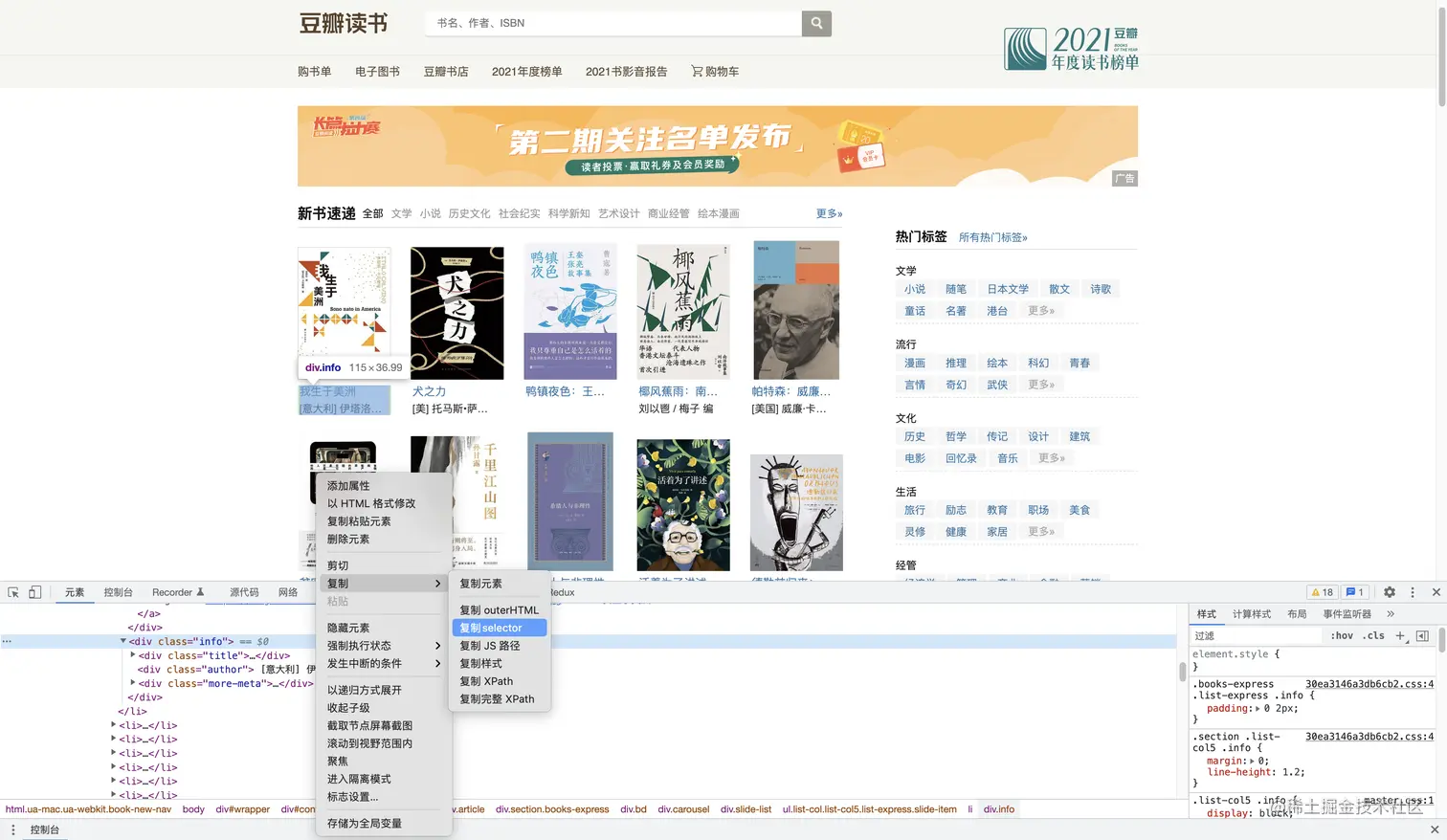The width and height of the screenshot is (1447, 840).
Task: Choose 复制 XPath in submenu
Action: (500, 681)
